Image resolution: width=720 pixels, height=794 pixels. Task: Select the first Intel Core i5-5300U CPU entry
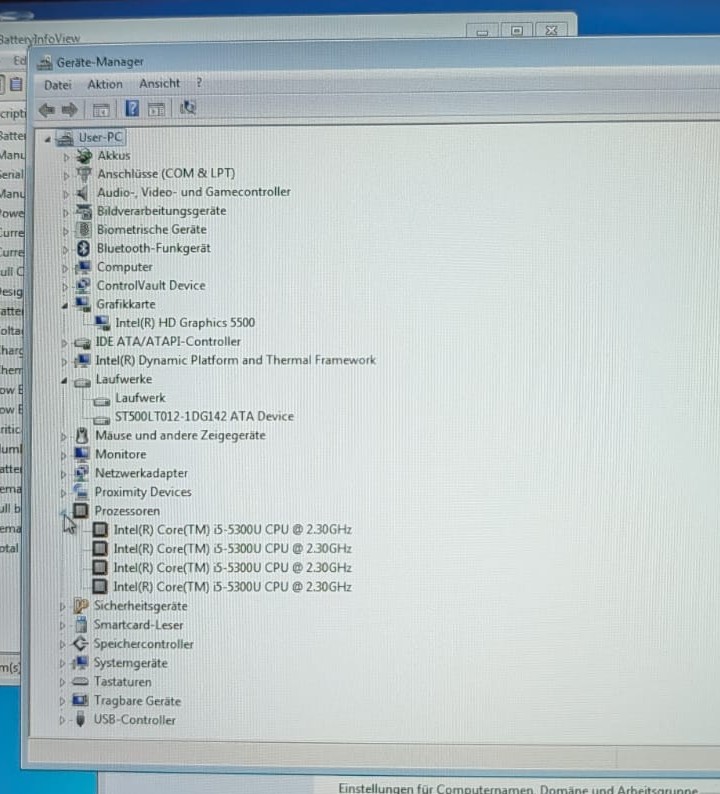[x=232, y=529]
